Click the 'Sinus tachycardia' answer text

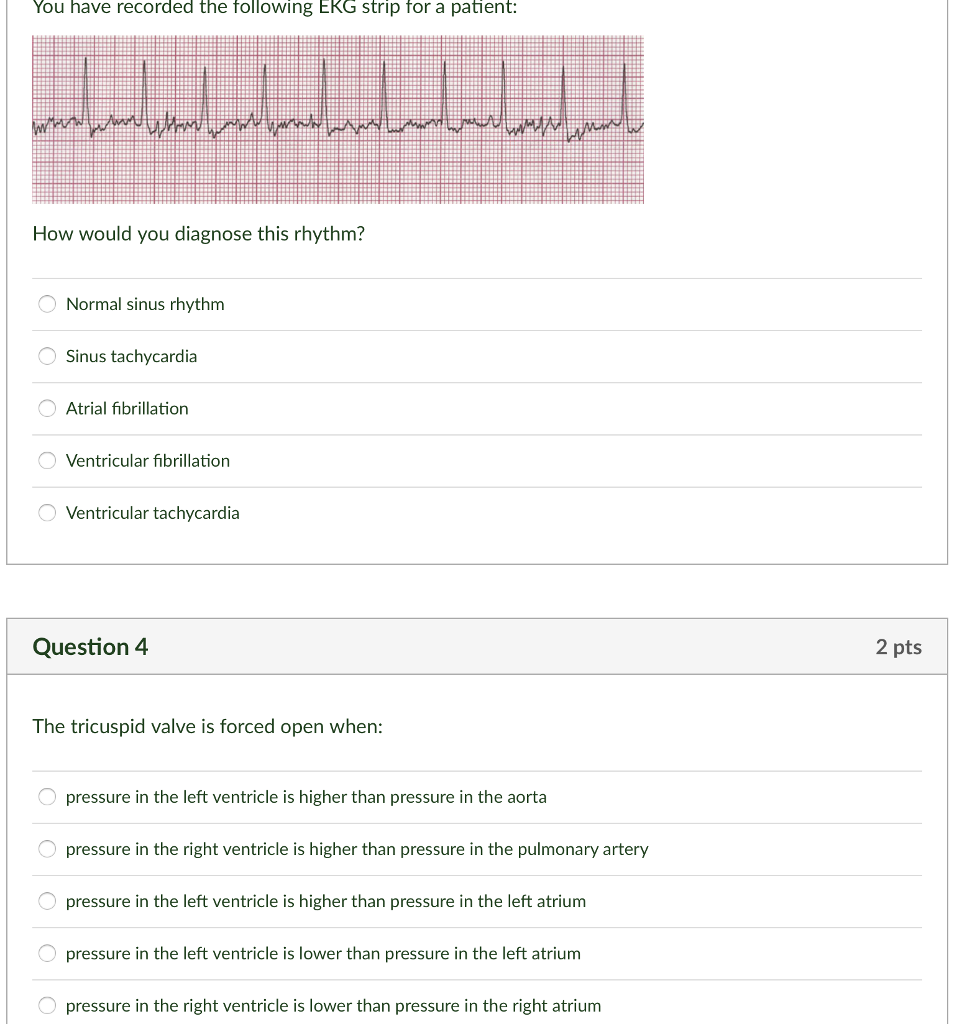(132, 356)
